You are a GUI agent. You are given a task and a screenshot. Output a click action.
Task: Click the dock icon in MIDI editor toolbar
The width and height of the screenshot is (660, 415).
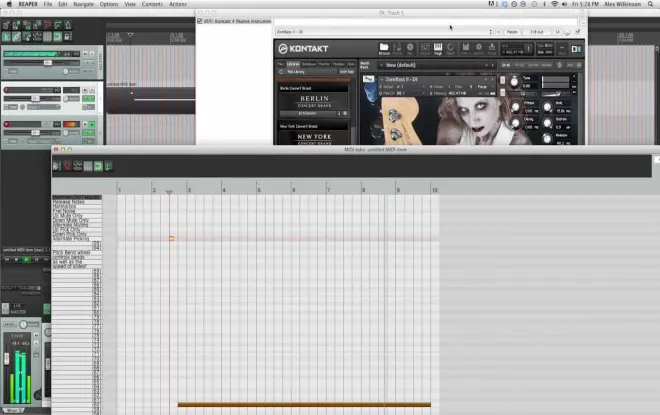click(108, 166)
